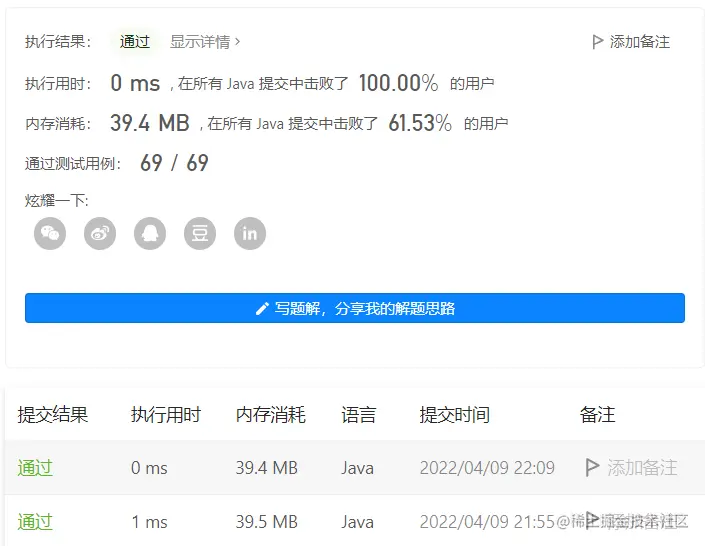
Task: Share result via Weibo icon
Action: tap(100, 233)
